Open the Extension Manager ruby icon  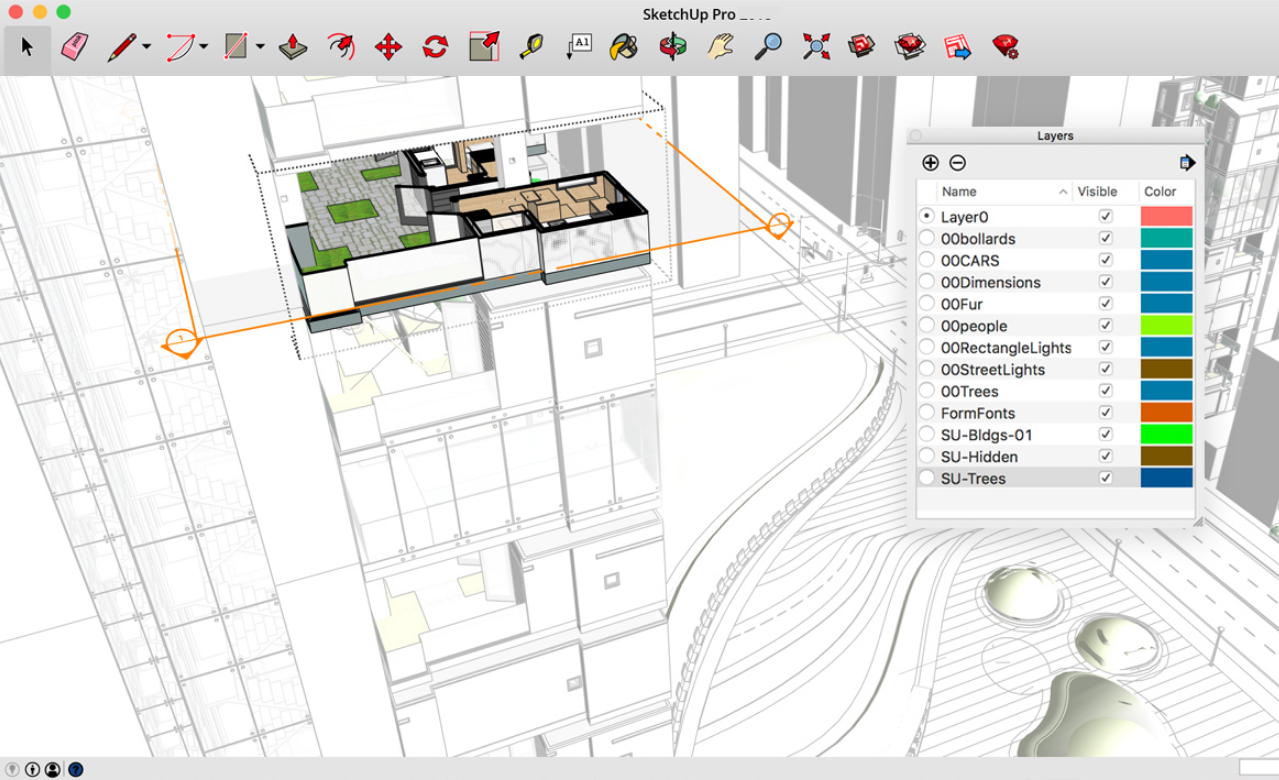[1005, 47]
